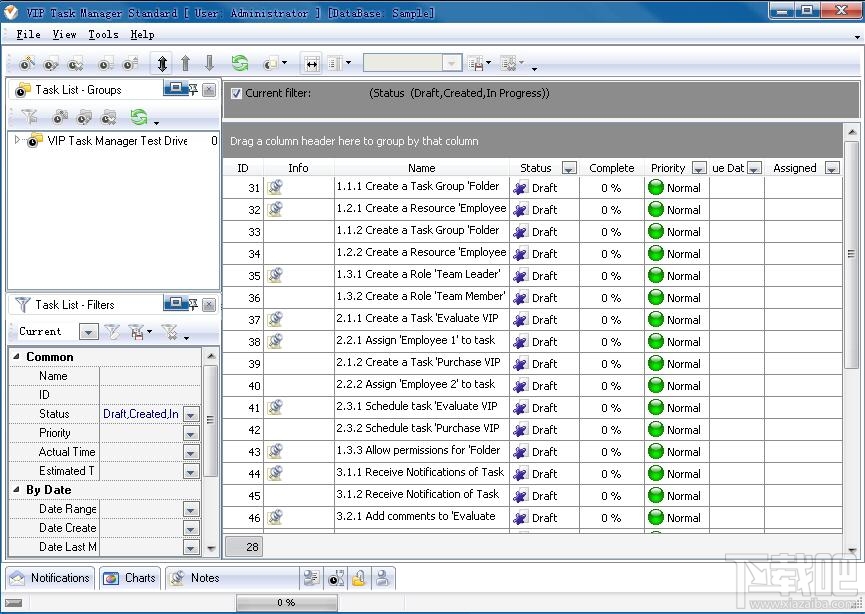Open Status column header filter dropdown

pos(569,168)
